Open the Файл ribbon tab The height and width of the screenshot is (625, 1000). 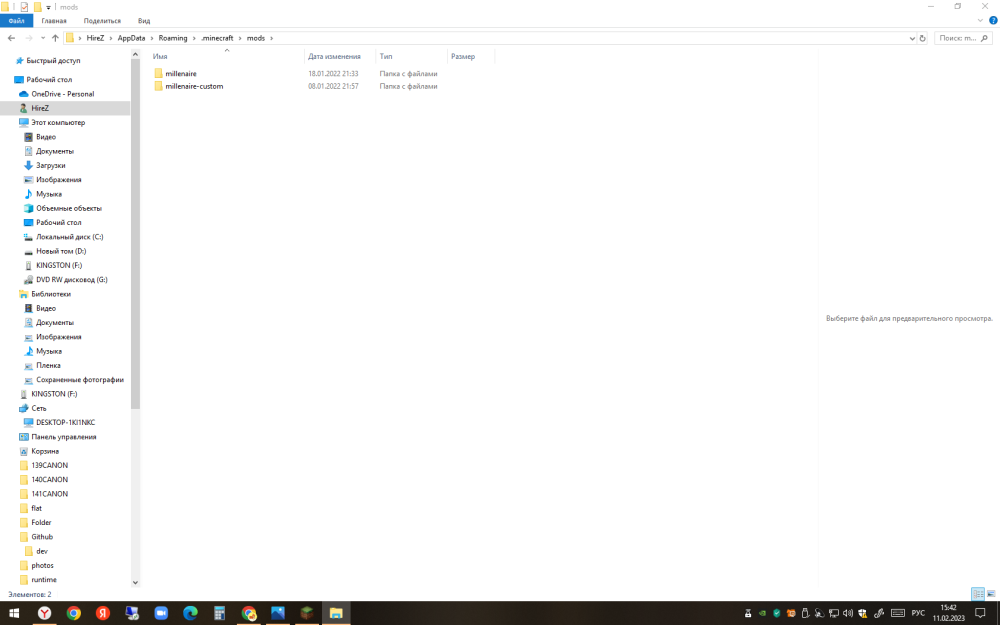(x=16, y=20)
